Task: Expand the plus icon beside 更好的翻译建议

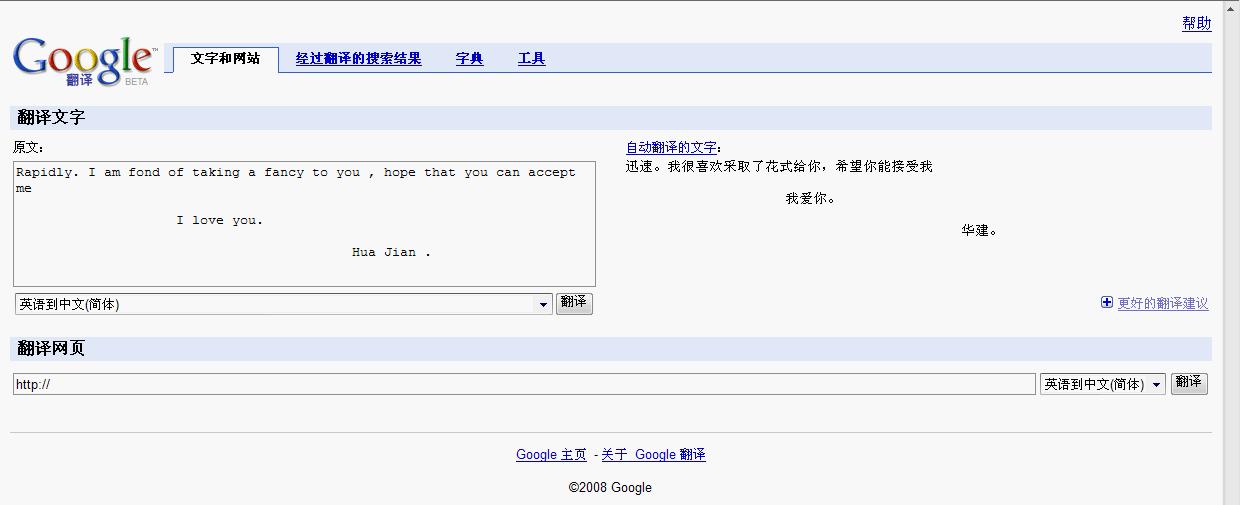Action: coord(1107,303)
